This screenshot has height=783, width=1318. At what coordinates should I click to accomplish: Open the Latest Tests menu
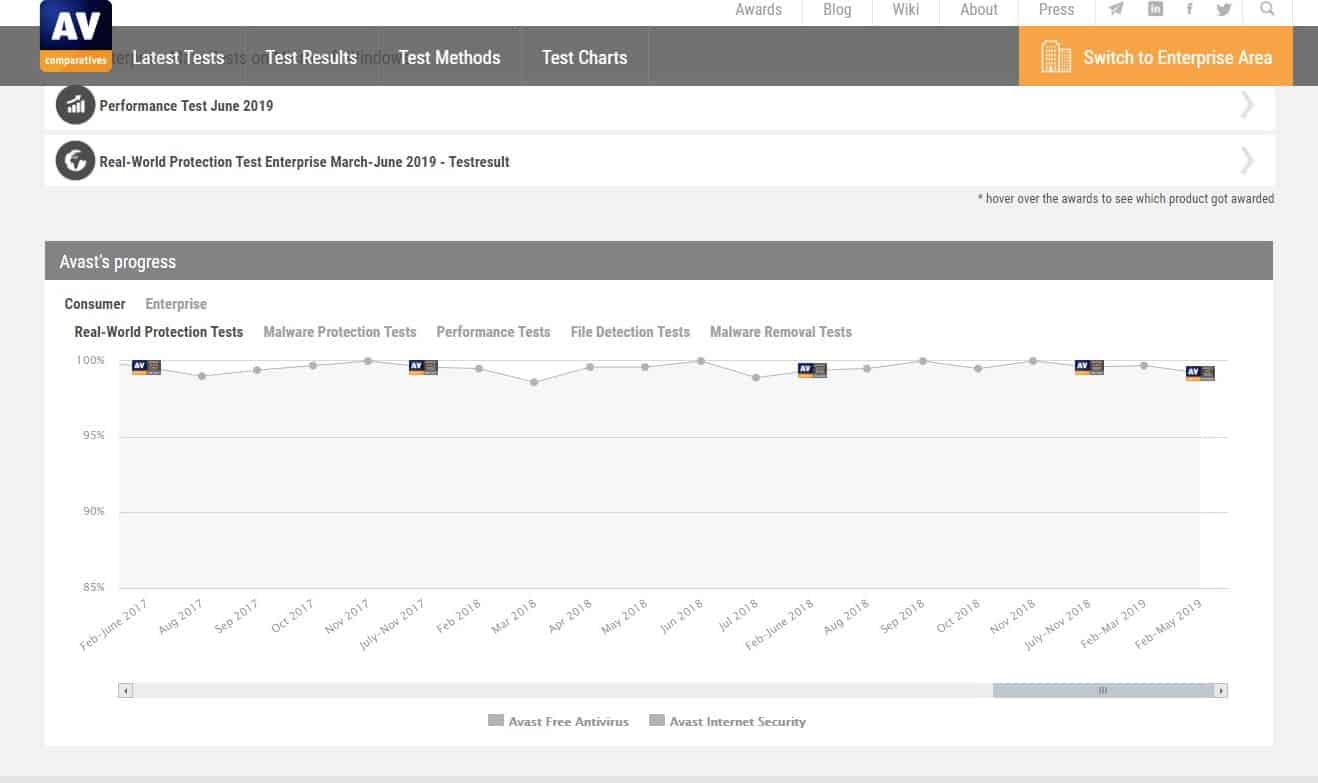(x=178, y=57)
